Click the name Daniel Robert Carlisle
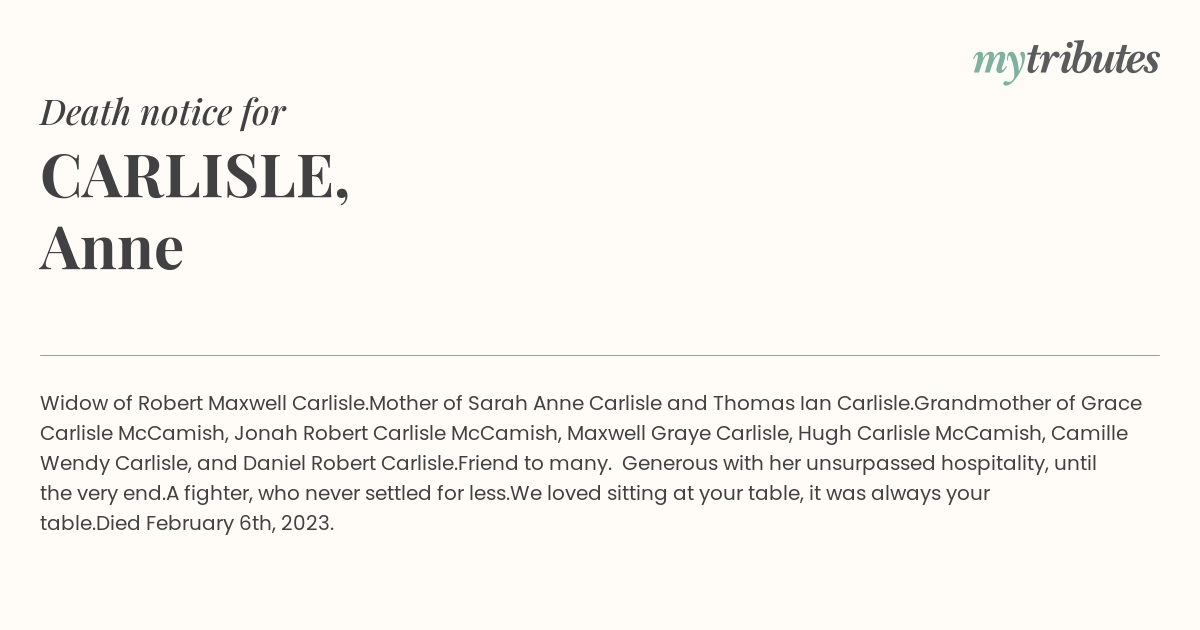The height and width of the screenshot is (630, 1200). (x=349, y=463)
